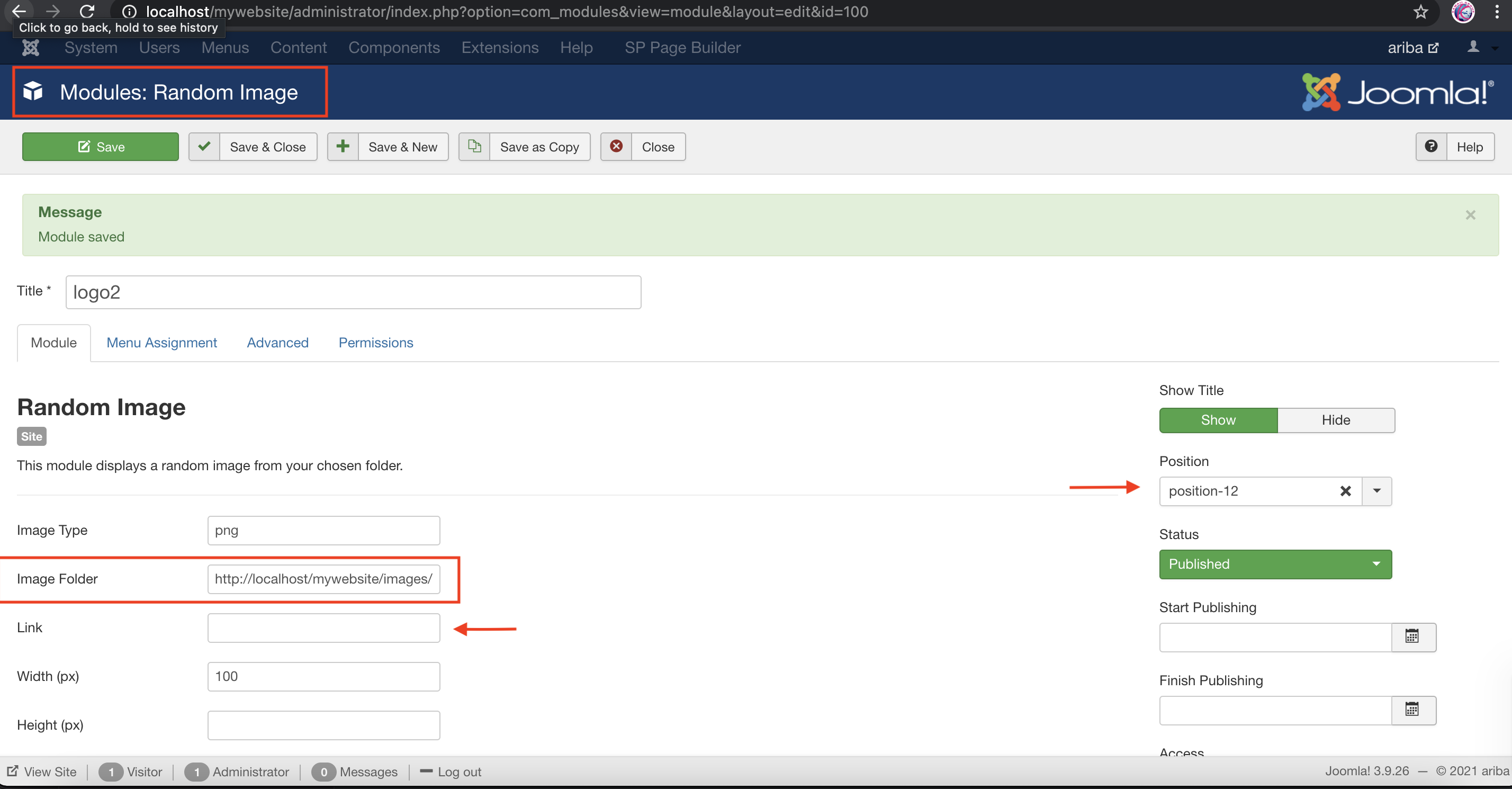The image size is (1512, 789).
Task: Set Show Title to Hide
Action: tap(1335, 420)
